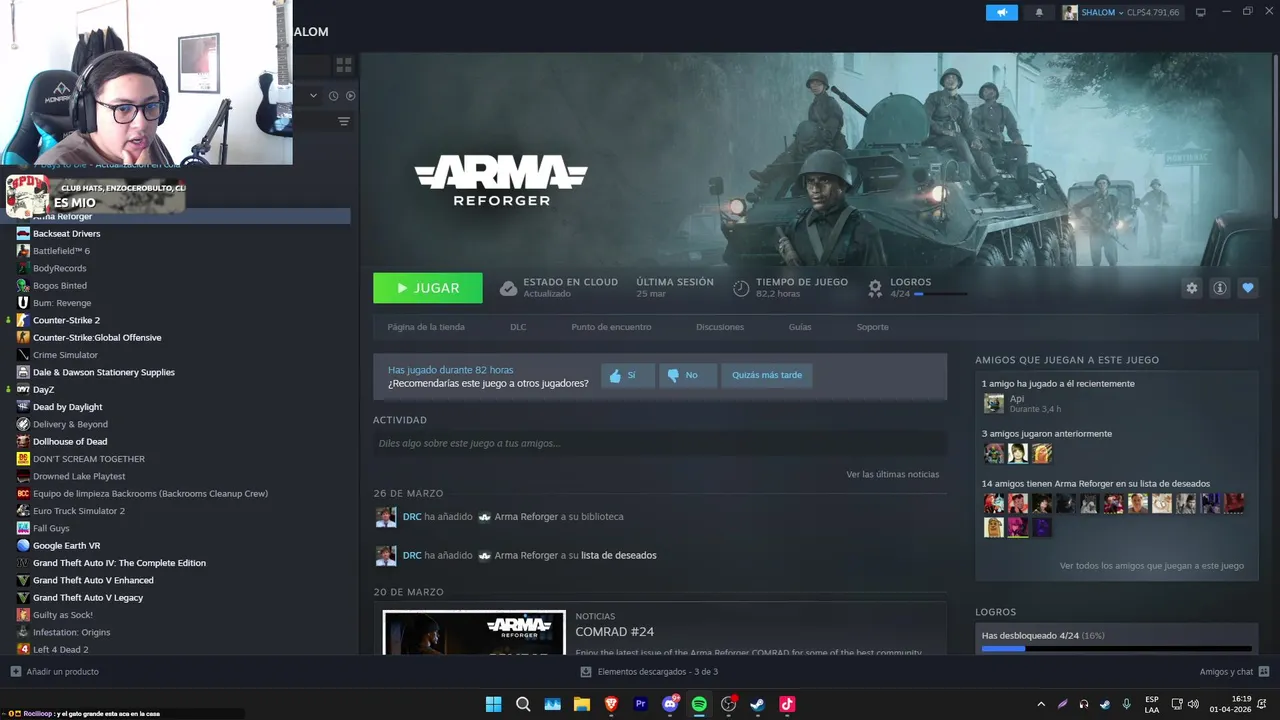Image resolution: width=1280 pixels, height=720 pixels.
Task: Open the LOGROS achievements gear icon
Action: (x=875, y=288)
